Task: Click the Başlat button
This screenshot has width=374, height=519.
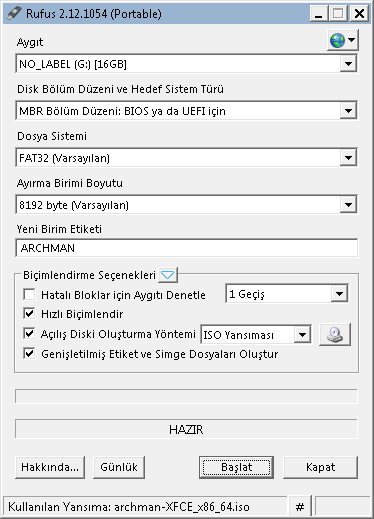Action: click(x=236, y=467)
